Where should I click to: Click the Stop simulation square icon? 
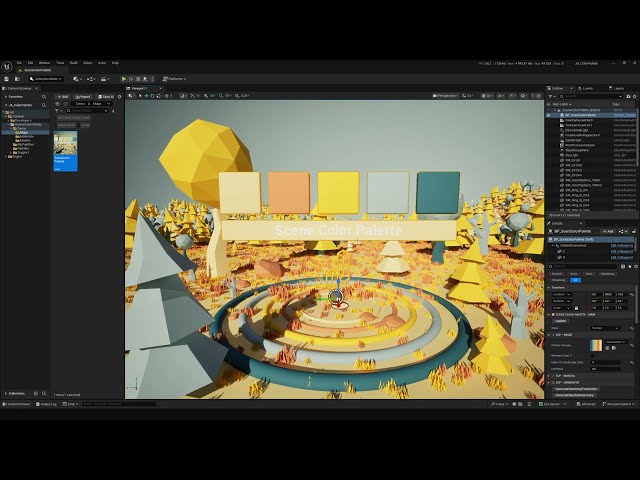(x=138, y=79)
